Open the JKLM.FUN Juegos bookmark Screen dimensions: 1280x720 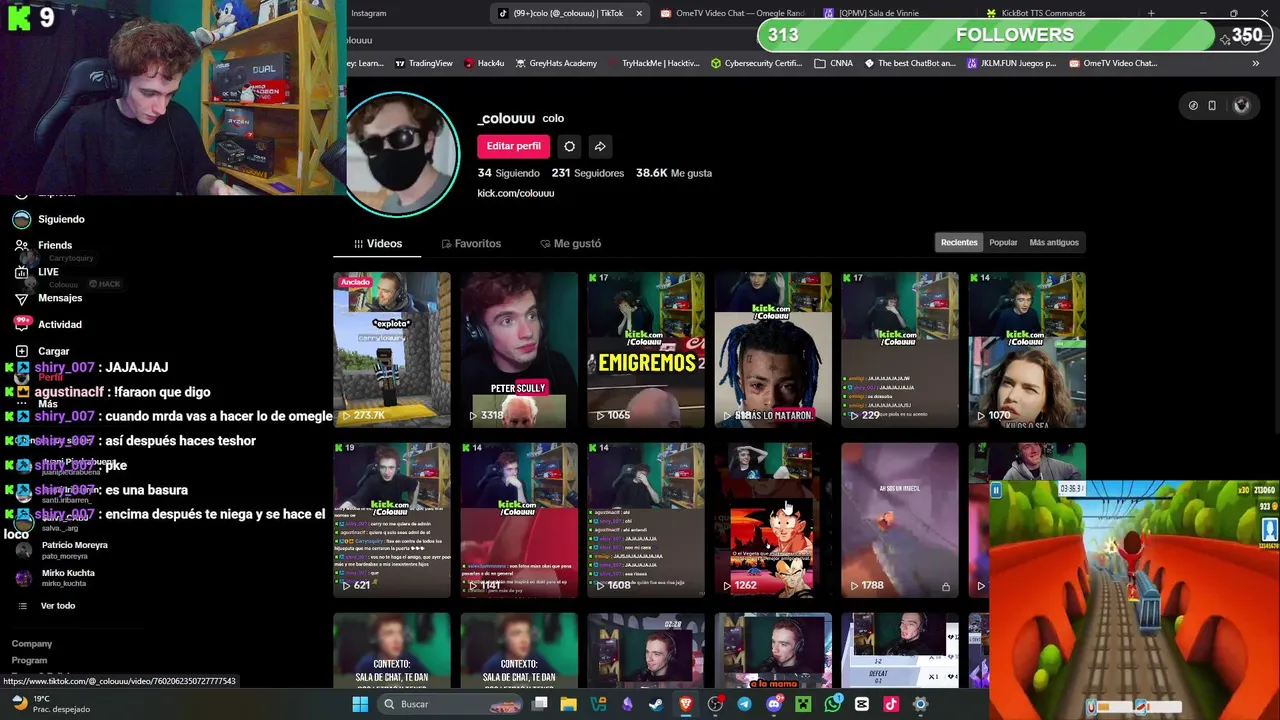point(1010,63)
